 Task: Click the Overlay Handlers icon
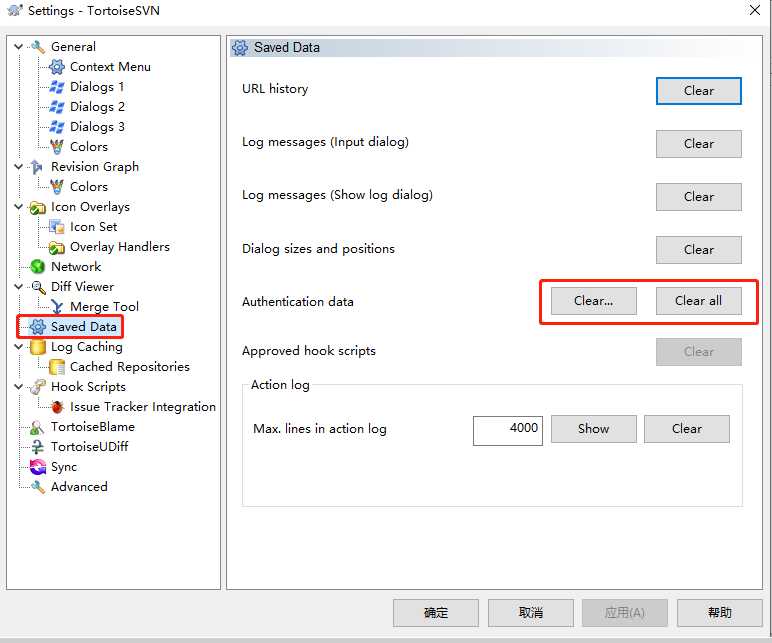tap(57, 247)
